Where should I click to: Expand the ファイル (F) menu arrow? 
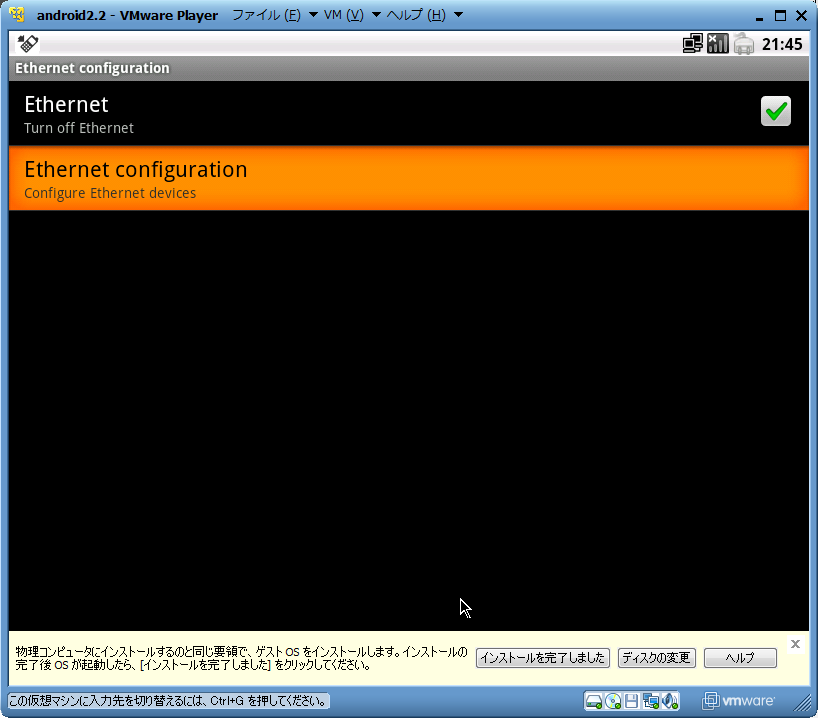point(314,15)
